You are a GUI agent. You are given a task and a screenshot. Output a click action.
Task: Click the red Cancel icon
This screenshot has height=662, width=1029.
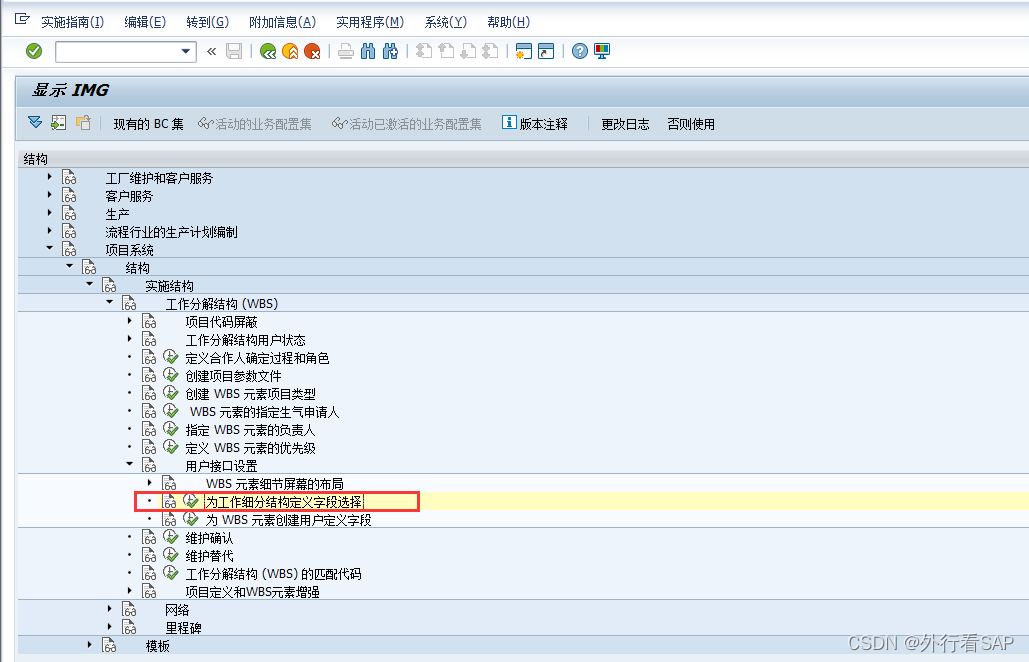coord(312,51)
